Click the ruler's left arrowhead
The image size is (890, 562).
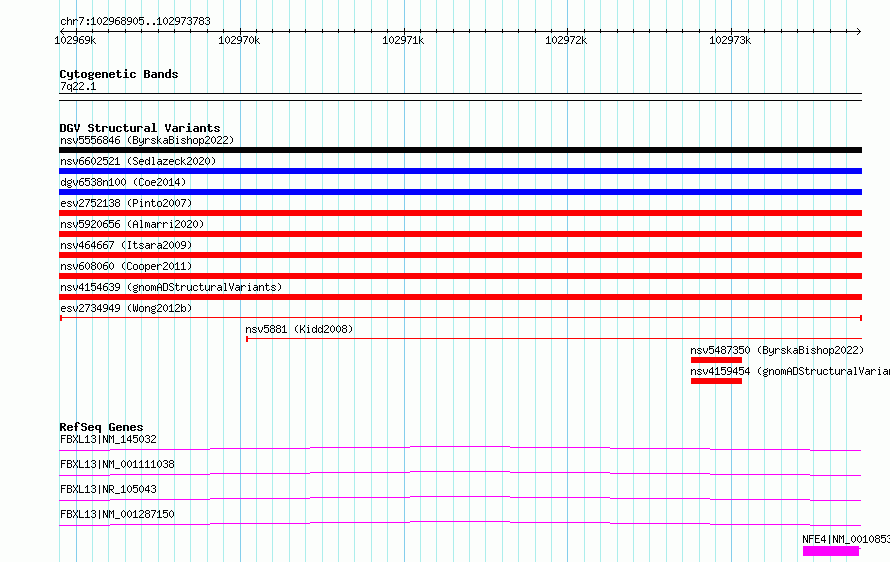click(62, 31)
